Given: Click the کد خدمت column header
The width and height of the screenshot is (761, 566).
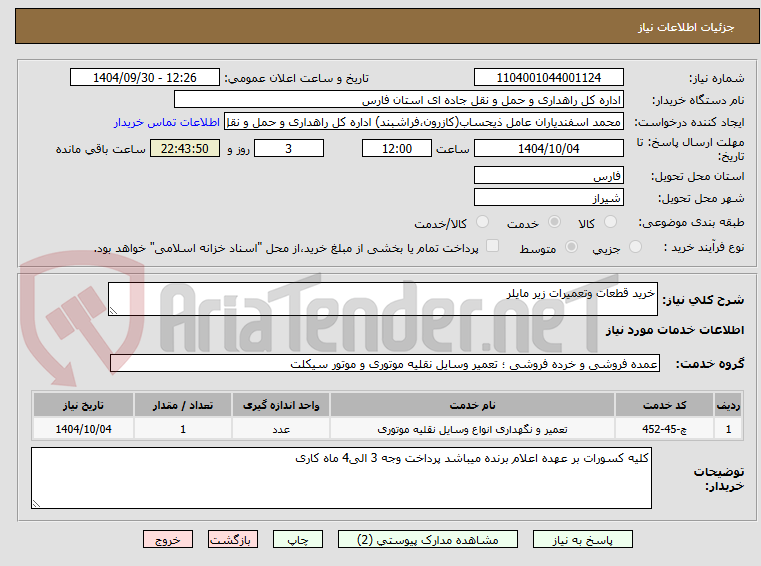Looking at the screenshot, I should pos(664,405).
